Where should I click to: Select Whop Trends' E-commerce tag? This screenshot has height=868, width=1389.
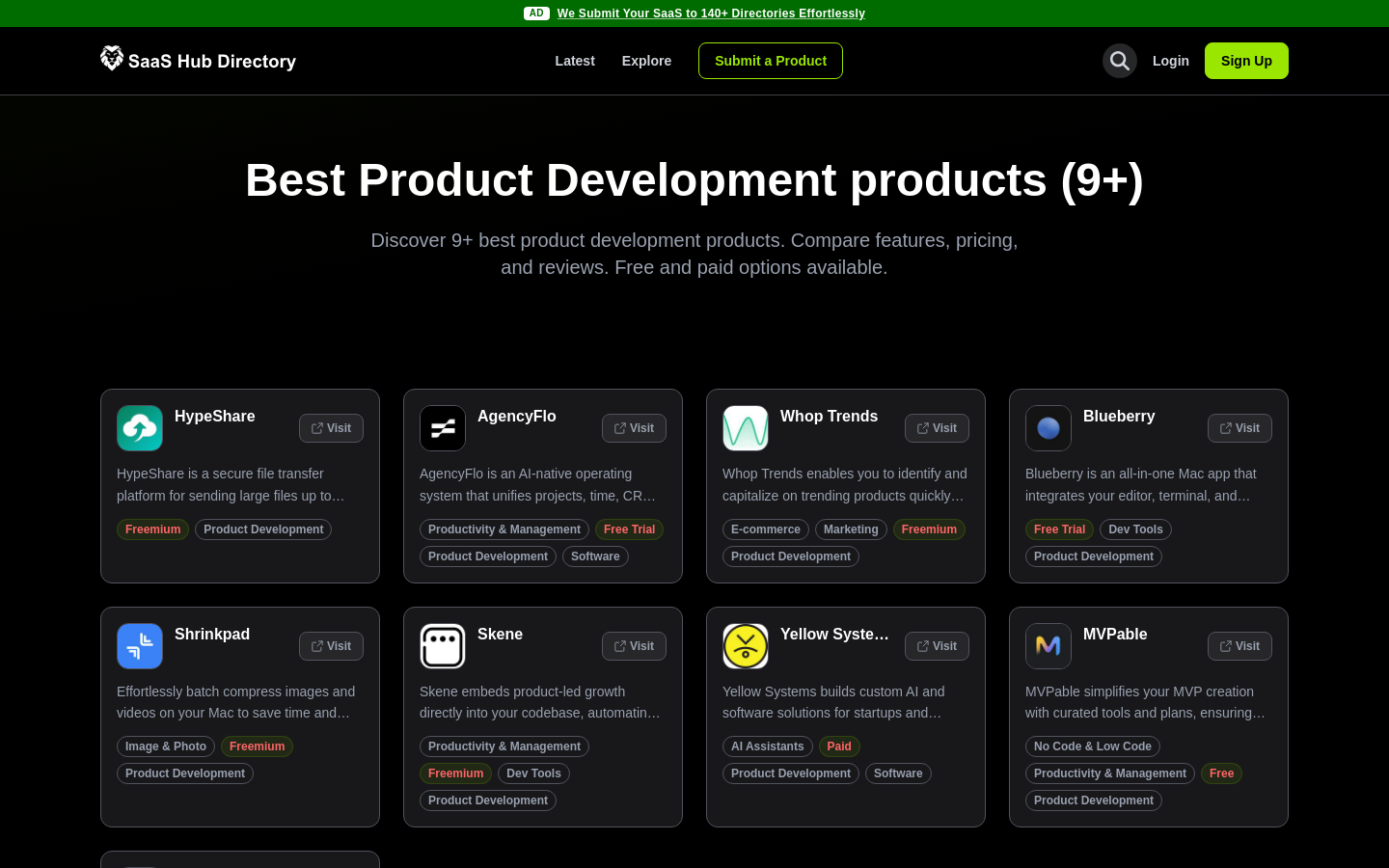click(766, 529)
